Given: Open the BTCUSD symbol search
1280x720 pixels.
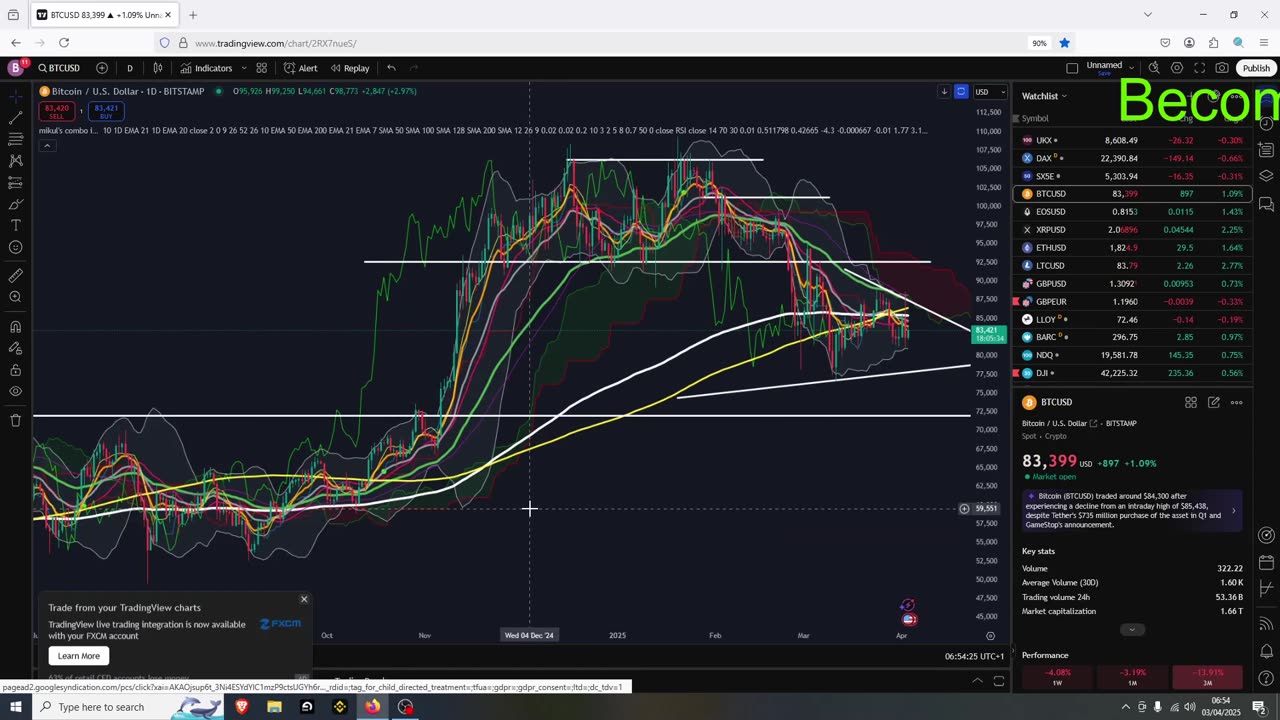Looking at the screenshot, I should pyautogui.click(x=59, y=68).
